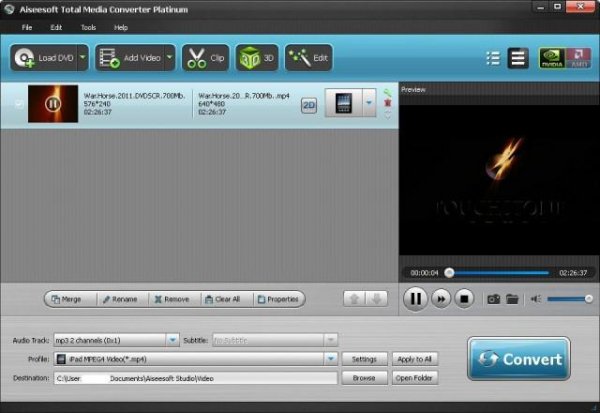600x413 pixels.
Task: Click the Apply to All button
Action: 414,359
